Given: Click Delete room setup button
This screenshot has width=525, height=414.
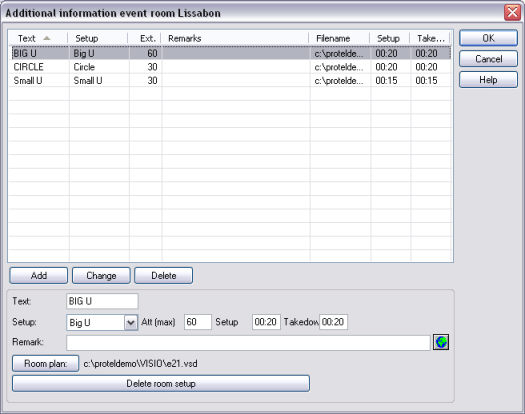Looking at the screenshot, I should [161, 384].
